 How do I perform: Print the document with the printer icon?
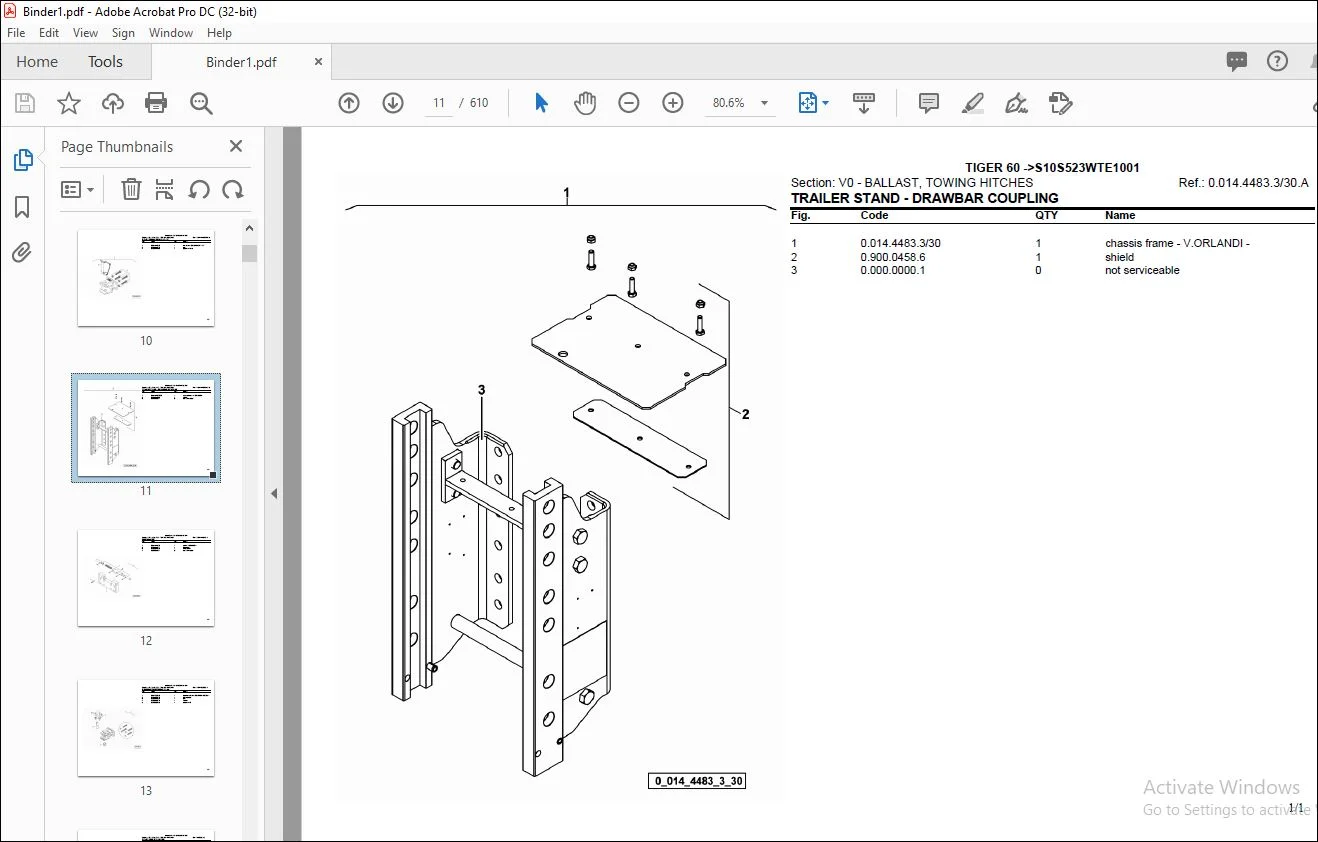tap(156, 103)
